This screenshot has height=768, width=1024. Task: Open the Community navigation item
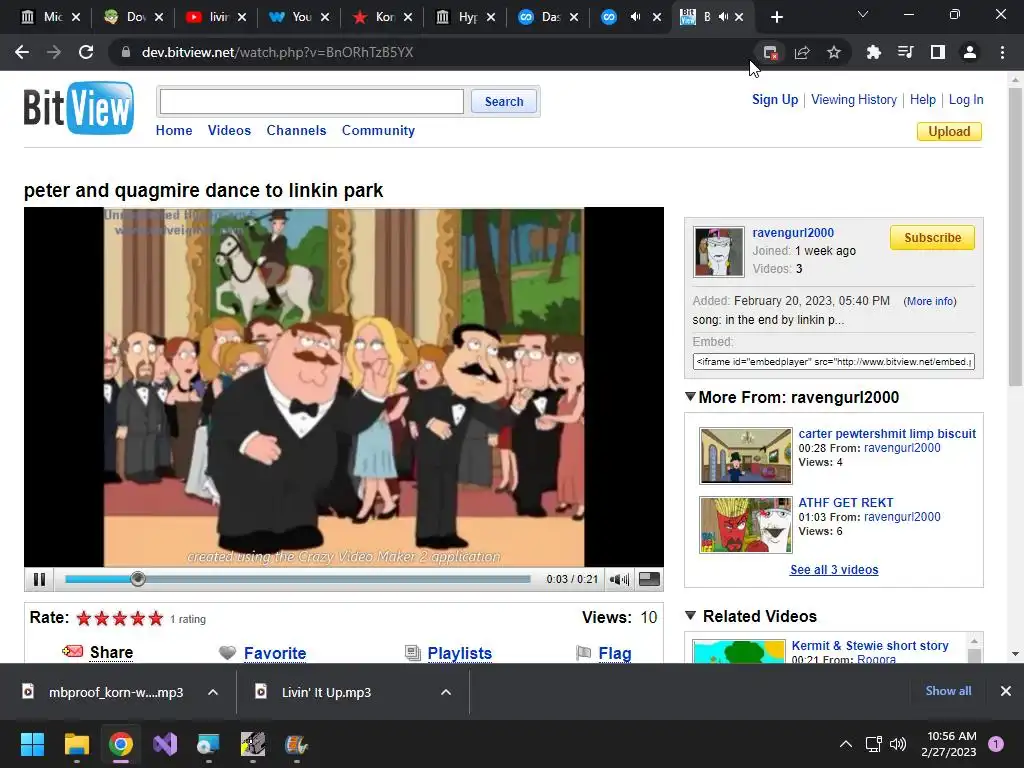(x=378, y=130)
